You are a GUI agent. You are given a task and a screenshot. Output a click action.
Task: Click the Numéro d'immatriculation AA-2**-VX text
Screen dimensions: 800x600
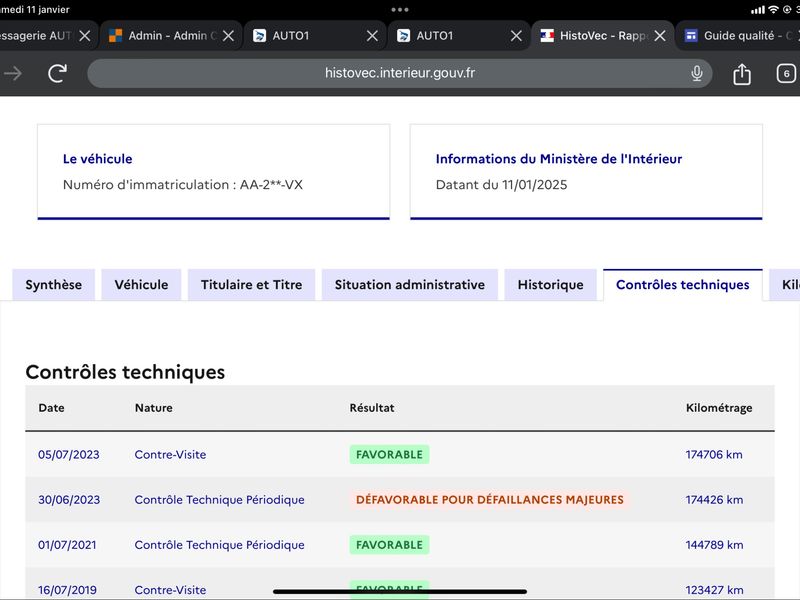pyautogui.click(x=183, y=185)
